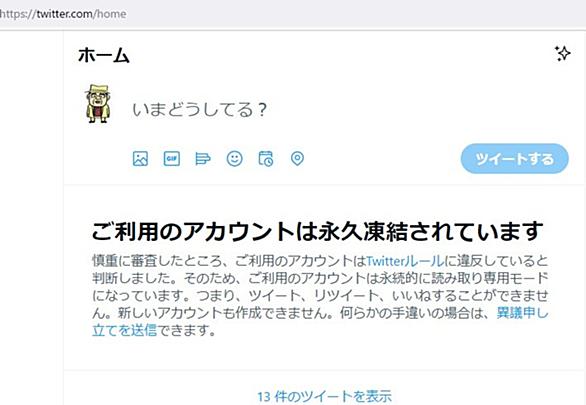Click the twitter.com/home address bar
This screenshot has height=405, width=586.
pos(293,14)
